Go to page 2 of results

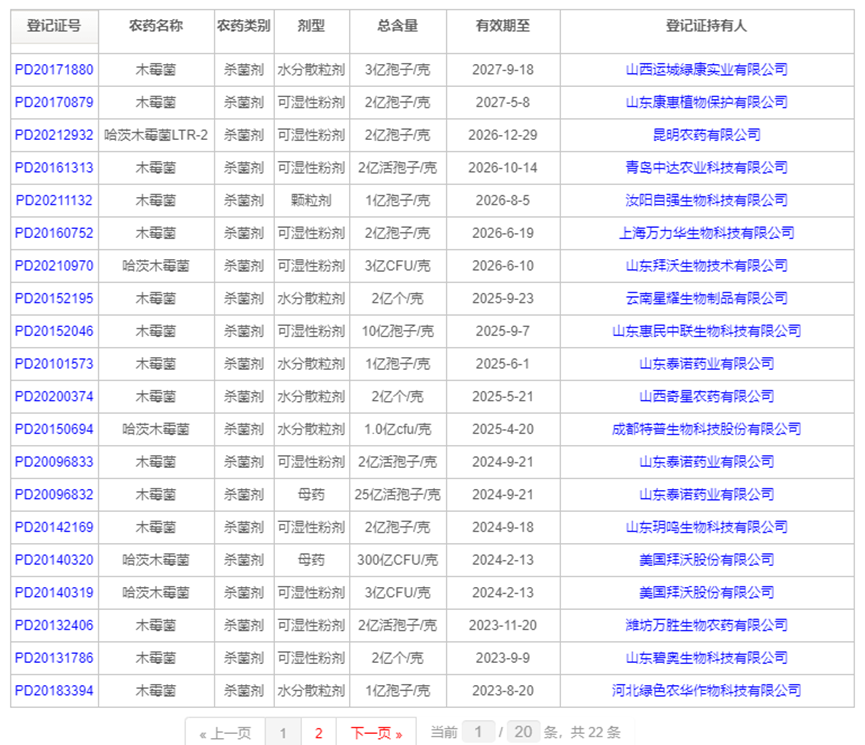click(318, 733)
